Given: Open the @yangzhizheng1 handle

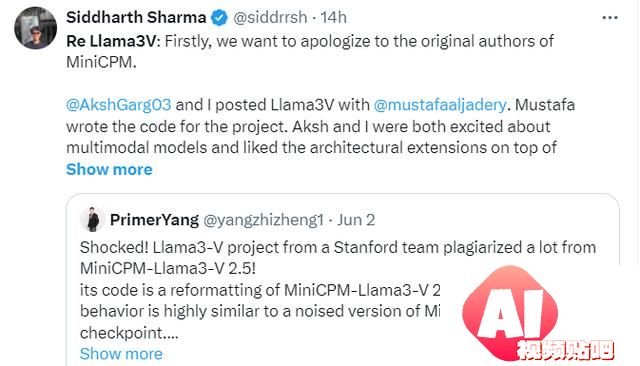Looking at the screenshot, I should (263, 220).
